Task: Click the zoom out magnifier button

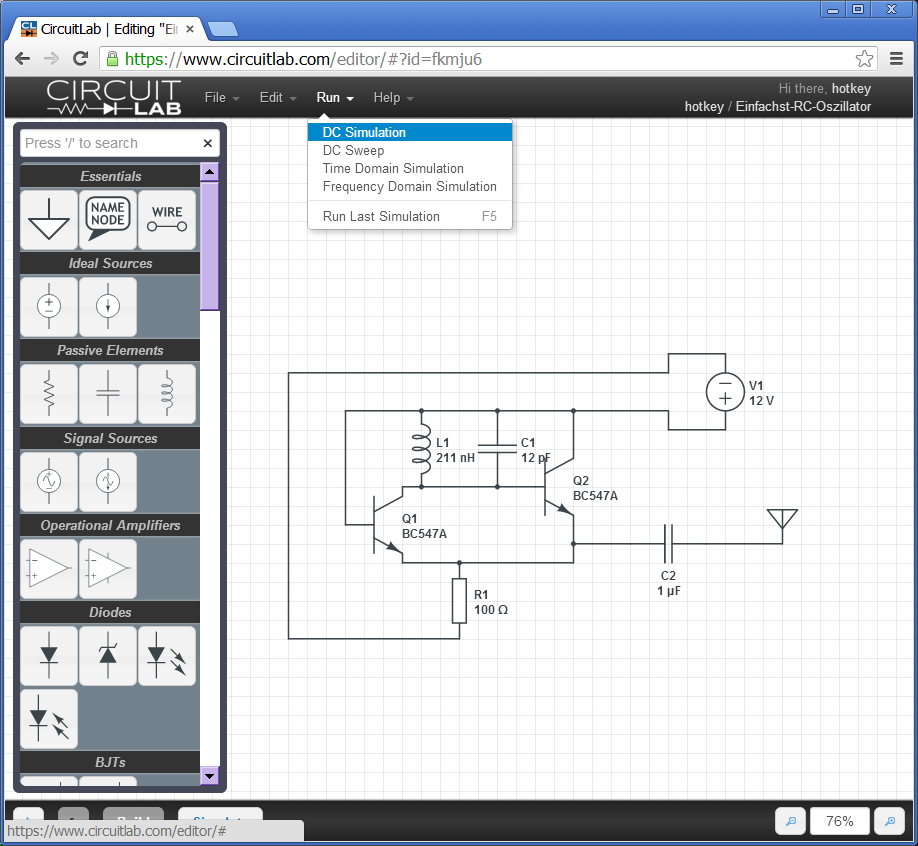Action: (790, 821)
